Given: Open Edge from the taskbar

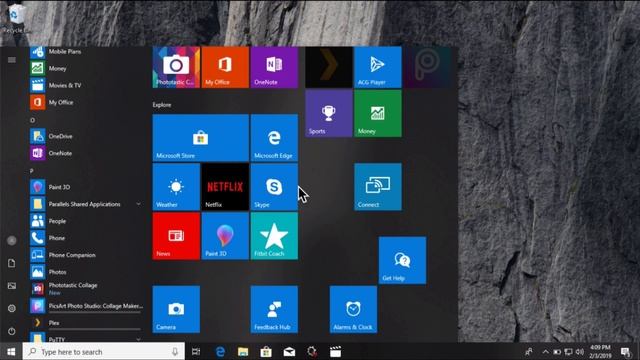Looking at the screenshot, I should (220, 351).
